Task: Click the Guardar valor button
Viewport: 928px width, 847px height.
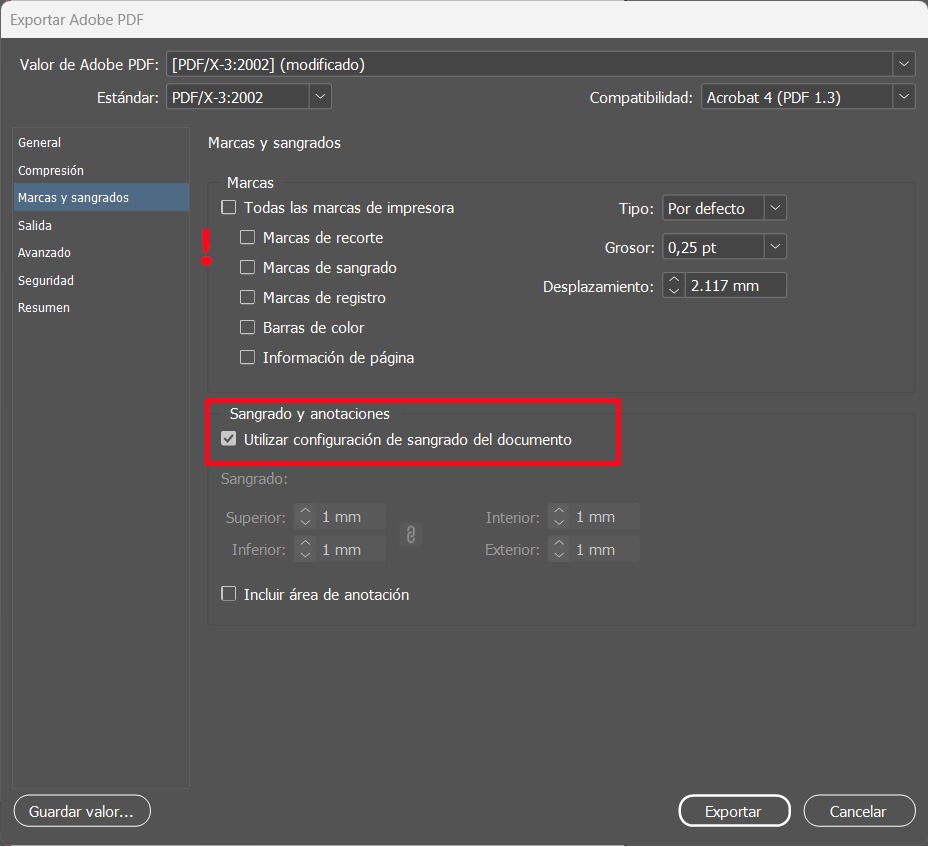Action: [x=82, y=811]
